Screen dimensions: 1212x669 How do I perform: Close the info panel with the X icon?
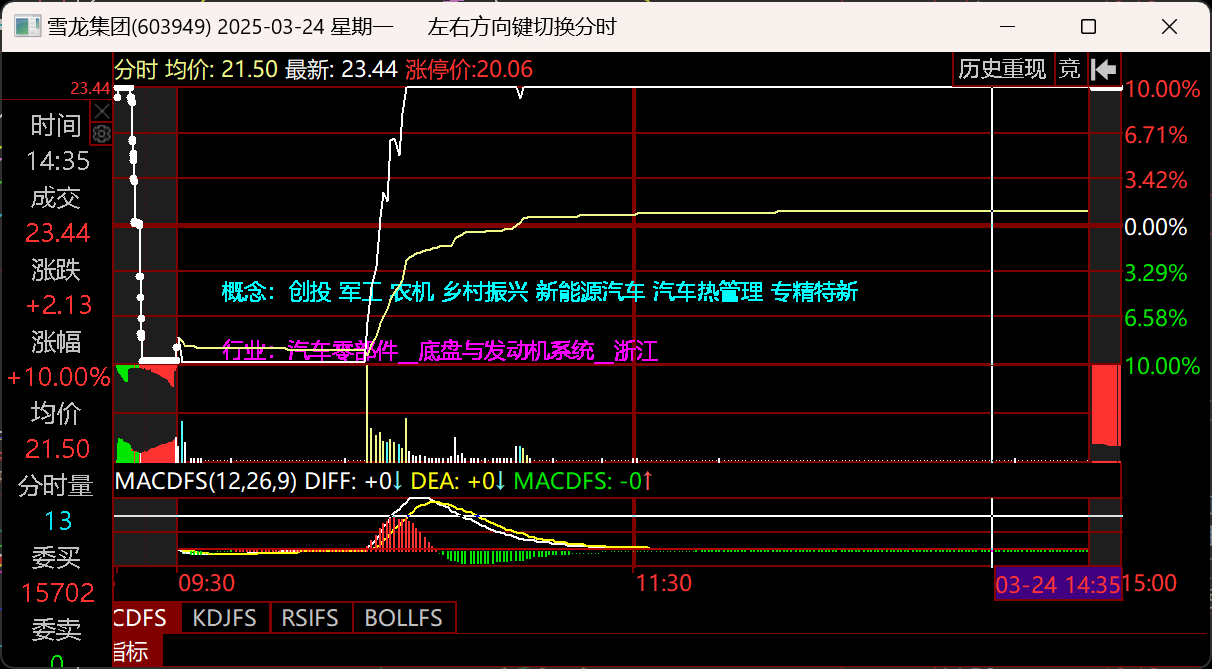tap(101, 111)
